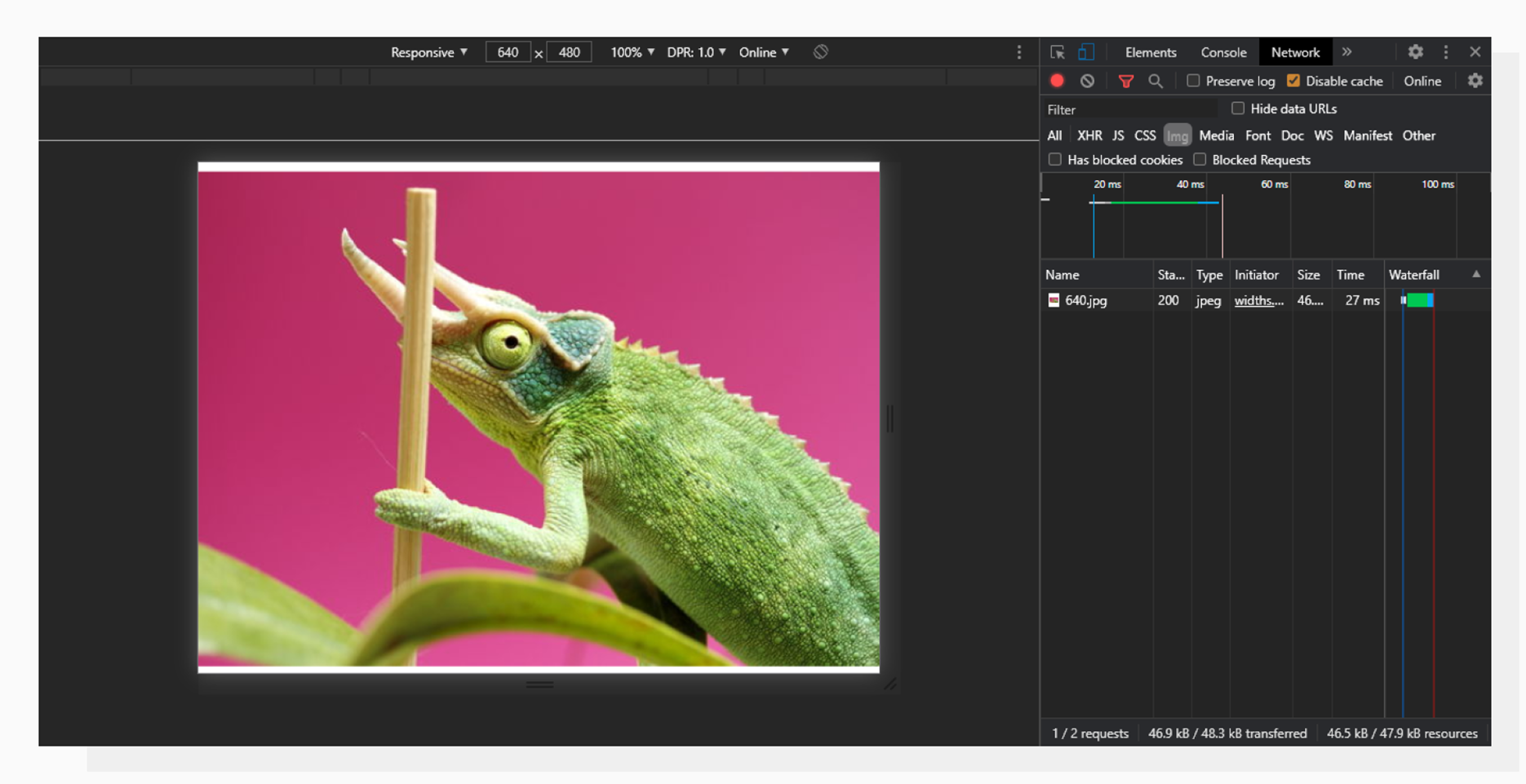Screen dimensions: 1526x784
Task: Select the Elements tab
Action: coord(1151,51)
